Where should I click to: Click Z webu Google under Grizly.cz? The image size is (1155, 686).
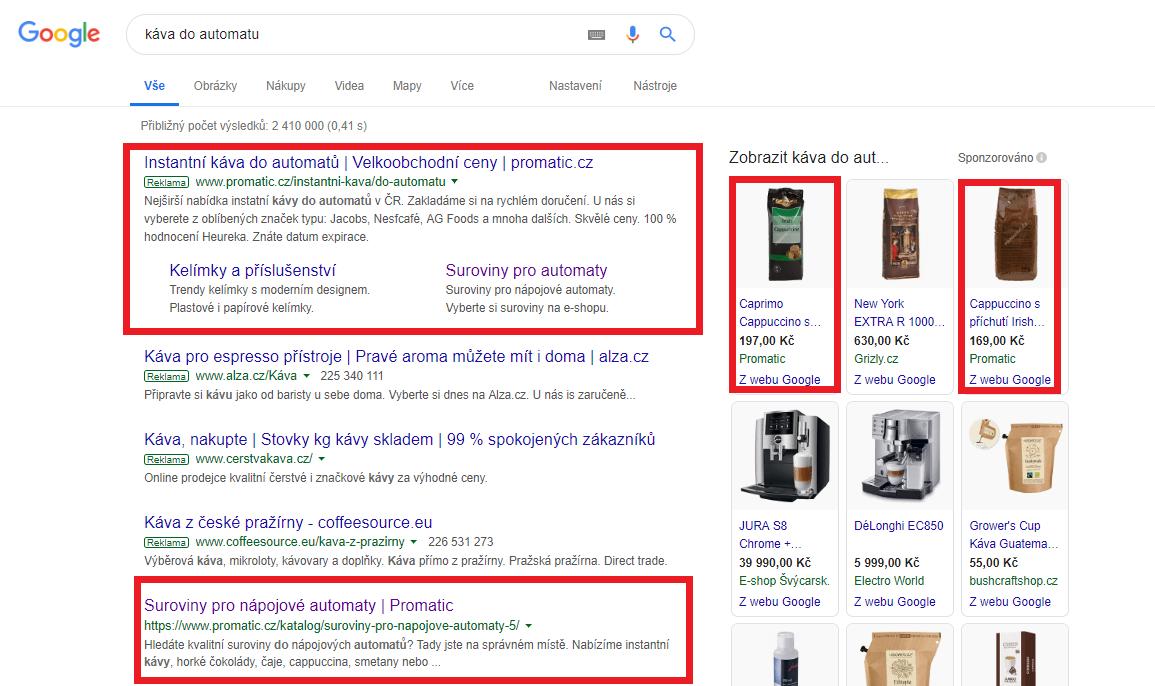(x=894, y=379)
